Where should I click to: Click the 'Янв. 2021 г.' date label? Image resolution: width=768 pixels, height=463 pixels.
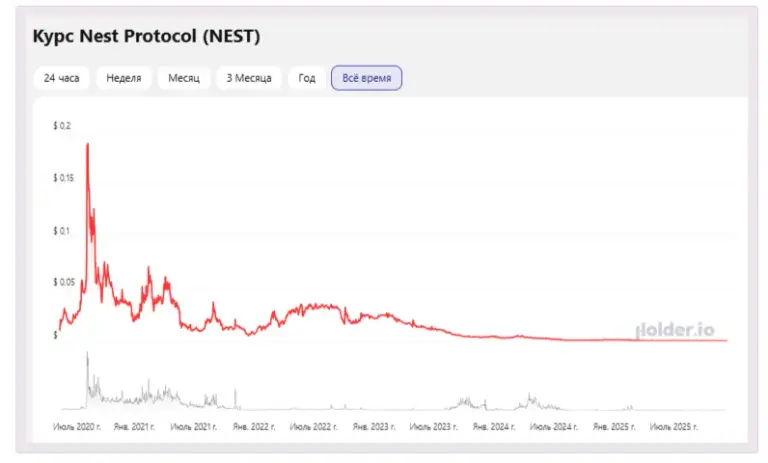pos(134,427)
